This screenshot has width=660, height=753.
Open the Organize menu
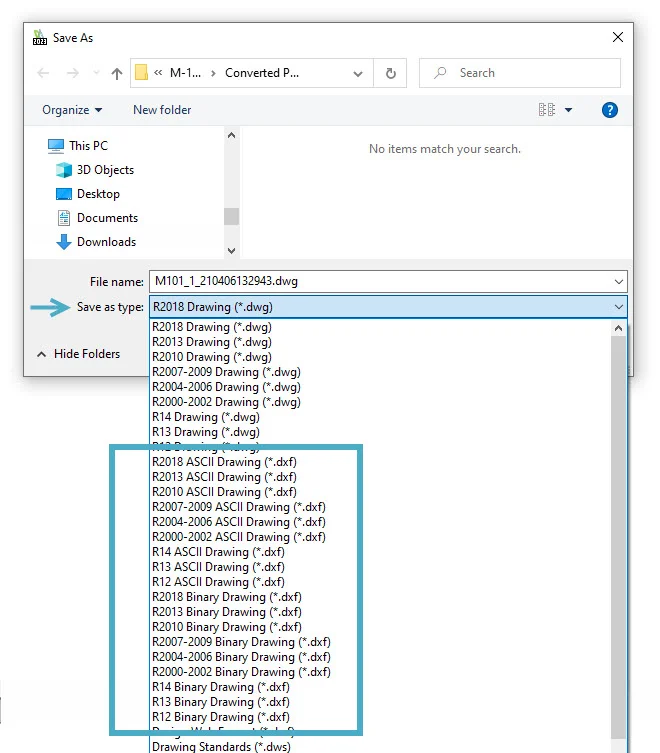[x=72, y=110]
